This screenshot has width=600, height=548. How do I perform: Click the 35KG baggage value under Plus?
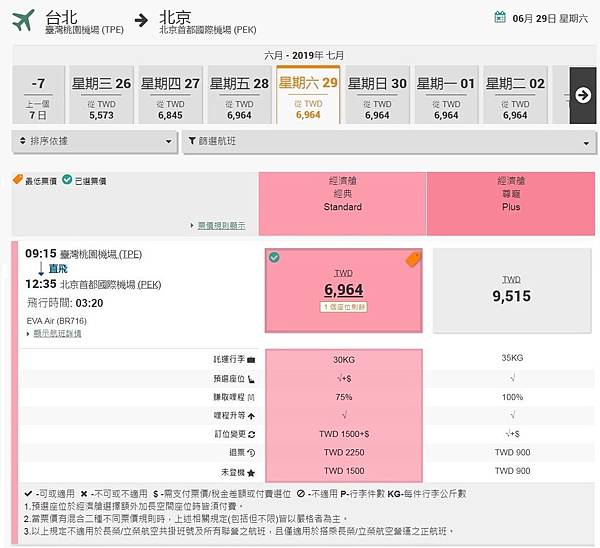pos(512,358)
